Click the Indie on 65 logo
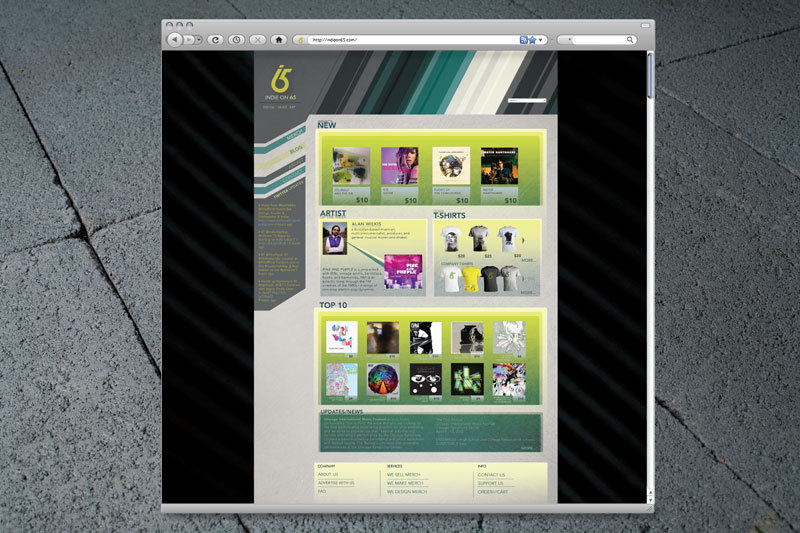Viewport: 800px width, 533px height. (x=280, y=84)
